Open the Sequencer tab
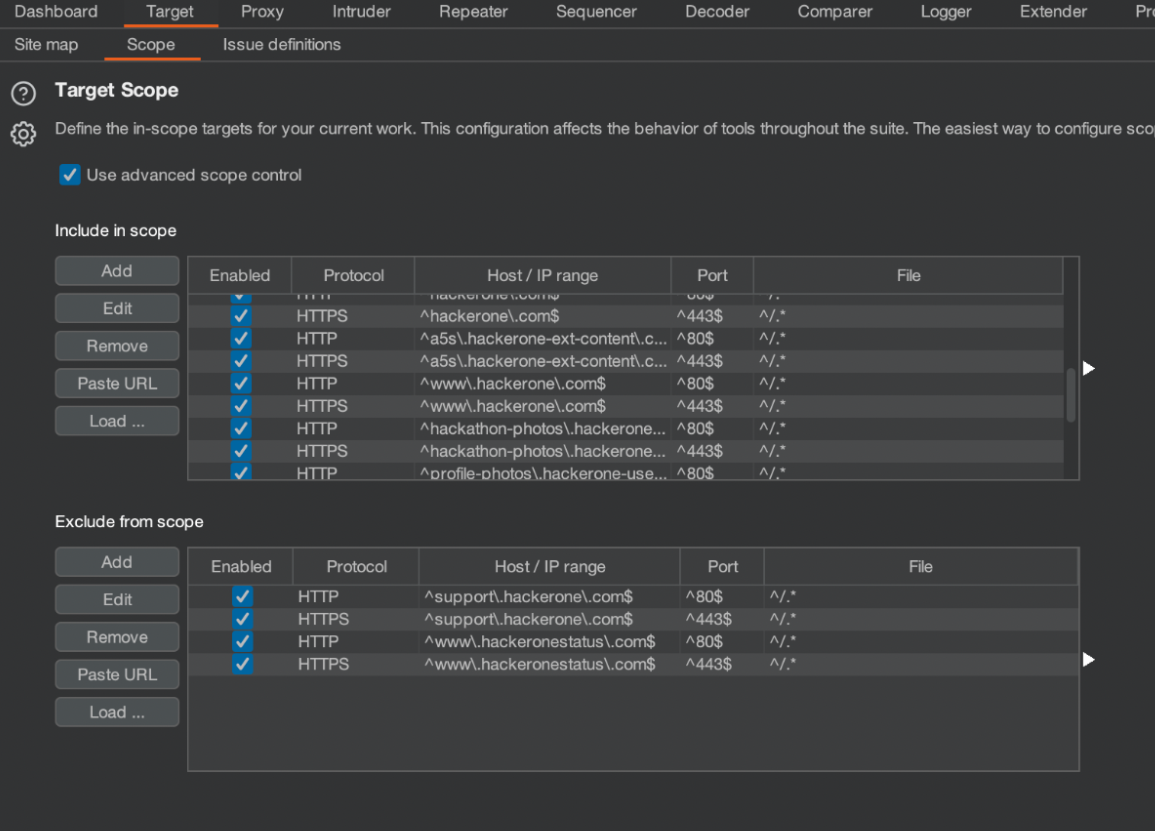Screen dimensions: 1155x831 [597, 12]
